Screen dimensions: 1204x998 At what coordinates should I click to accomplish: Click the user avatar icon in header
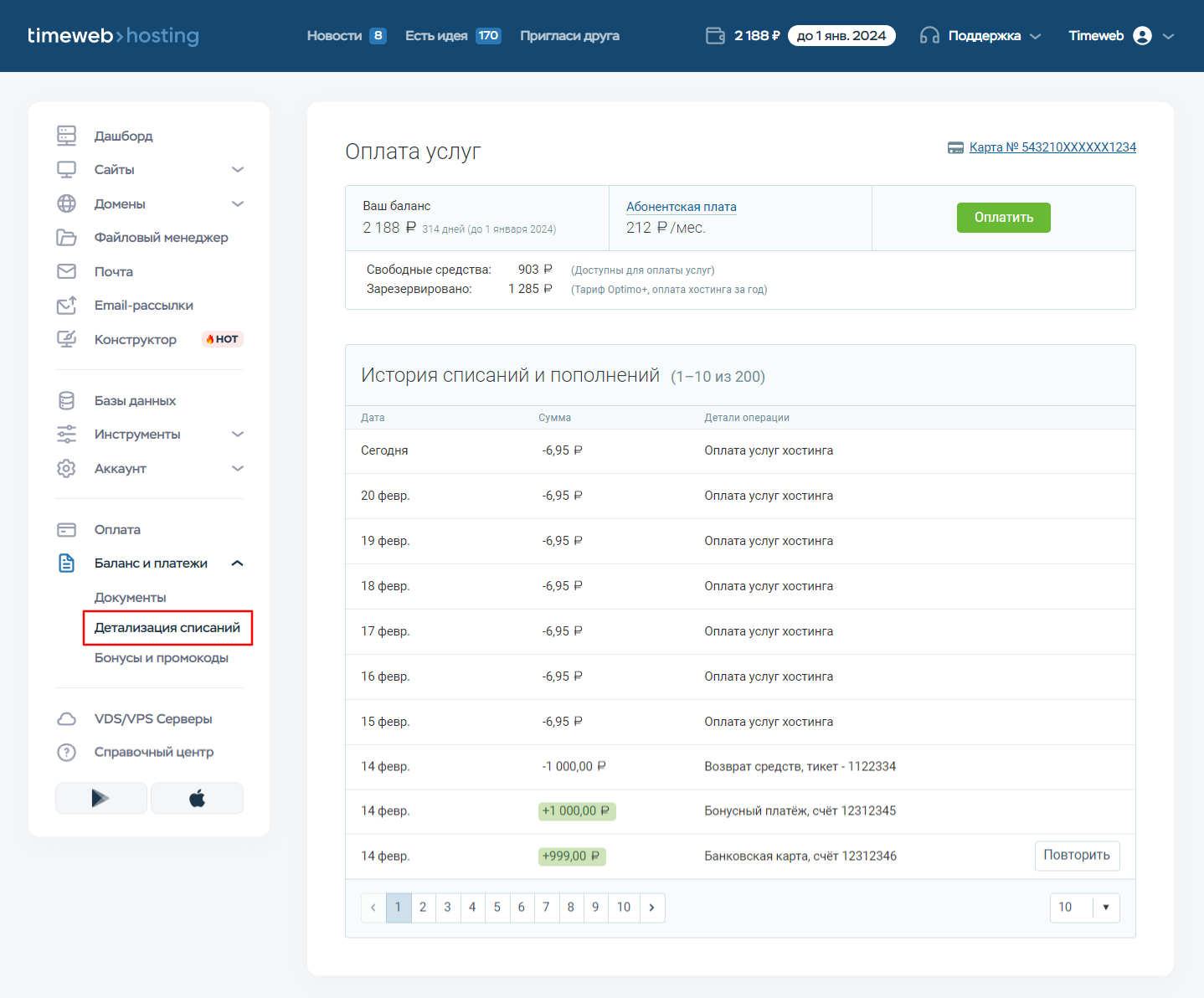(1142, 36)
